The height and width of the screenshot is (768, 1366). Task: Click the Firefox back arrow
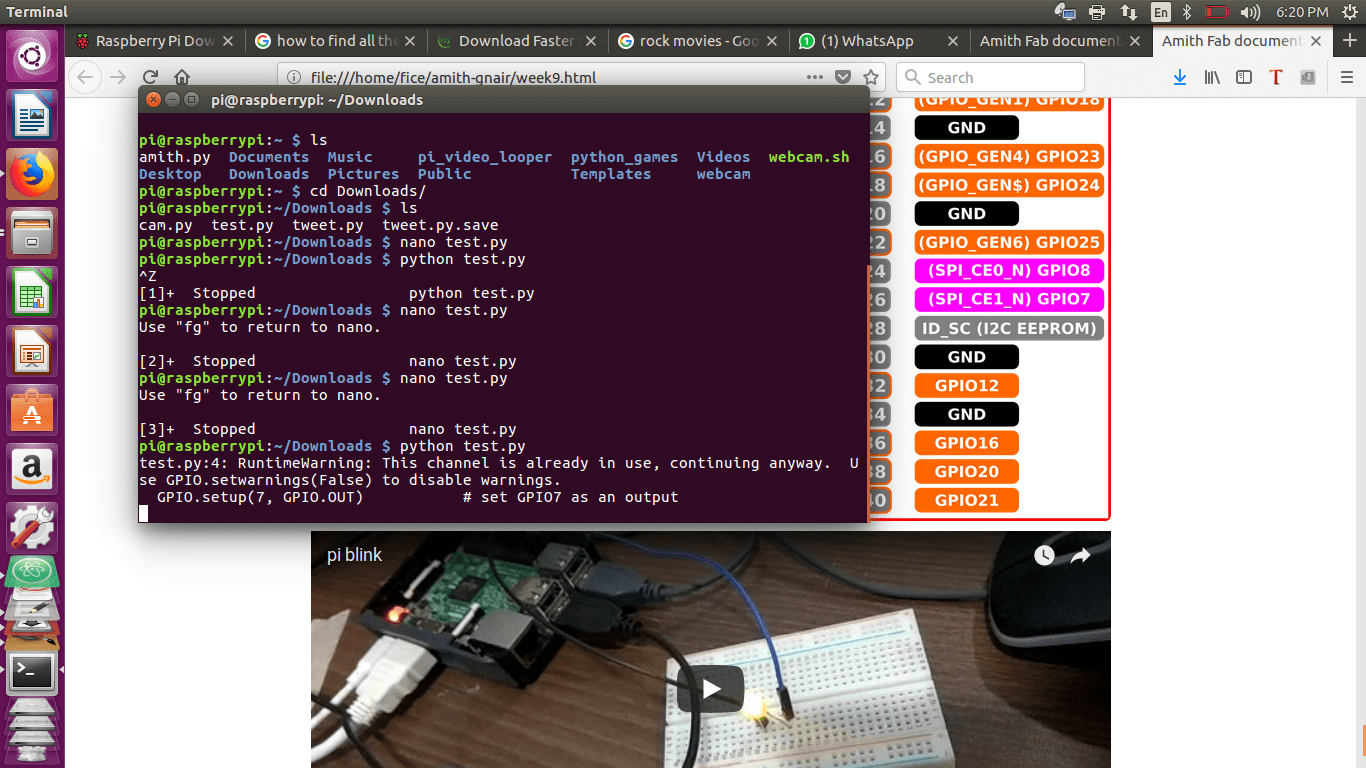tap(86, 77)
